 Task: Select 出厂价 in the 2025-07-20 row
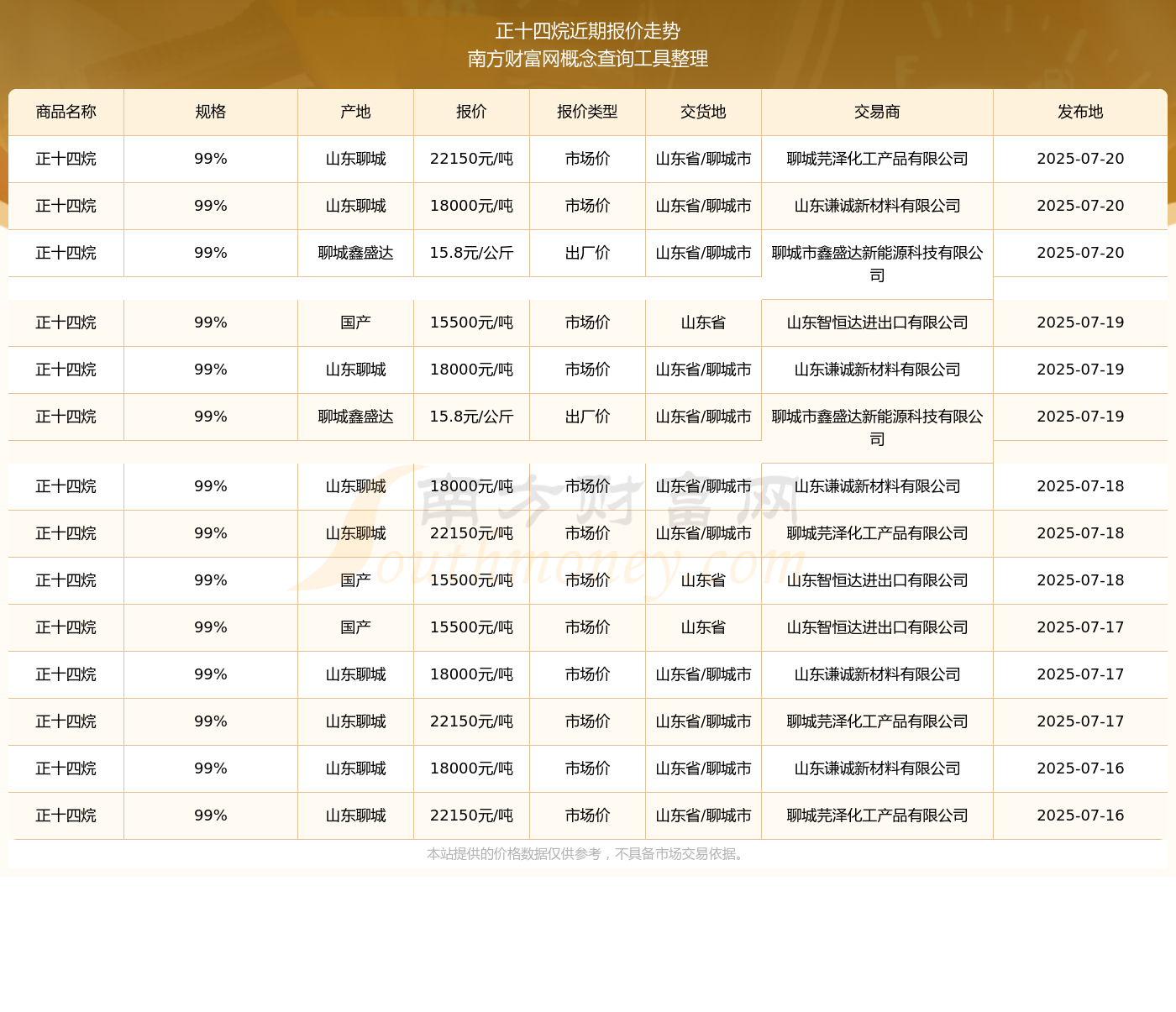pos(588,253)
